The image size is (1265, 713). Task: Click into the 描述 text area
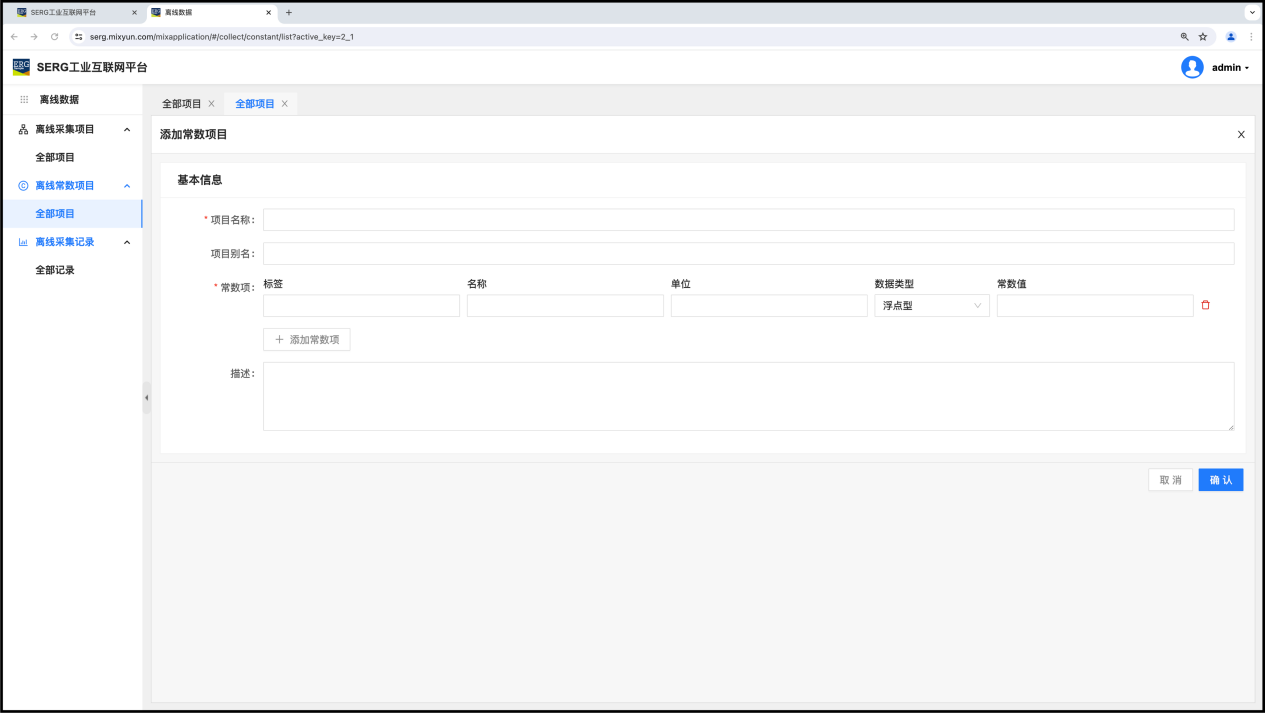(748, 396)
